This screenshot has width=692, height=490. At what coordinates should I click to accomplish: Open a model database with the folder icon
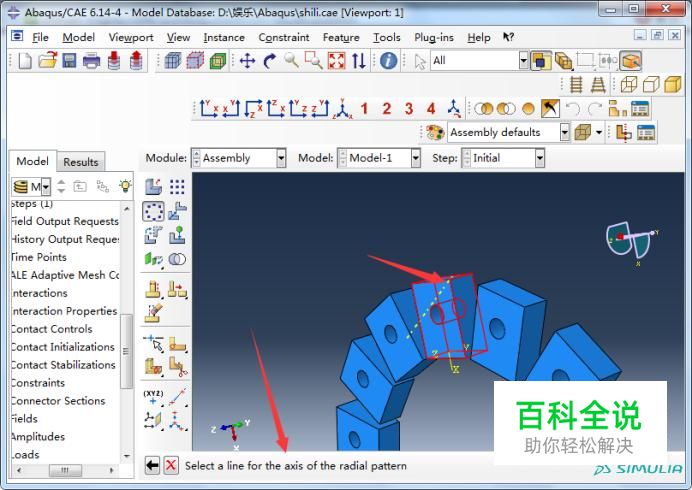click(x=47, y=60)
